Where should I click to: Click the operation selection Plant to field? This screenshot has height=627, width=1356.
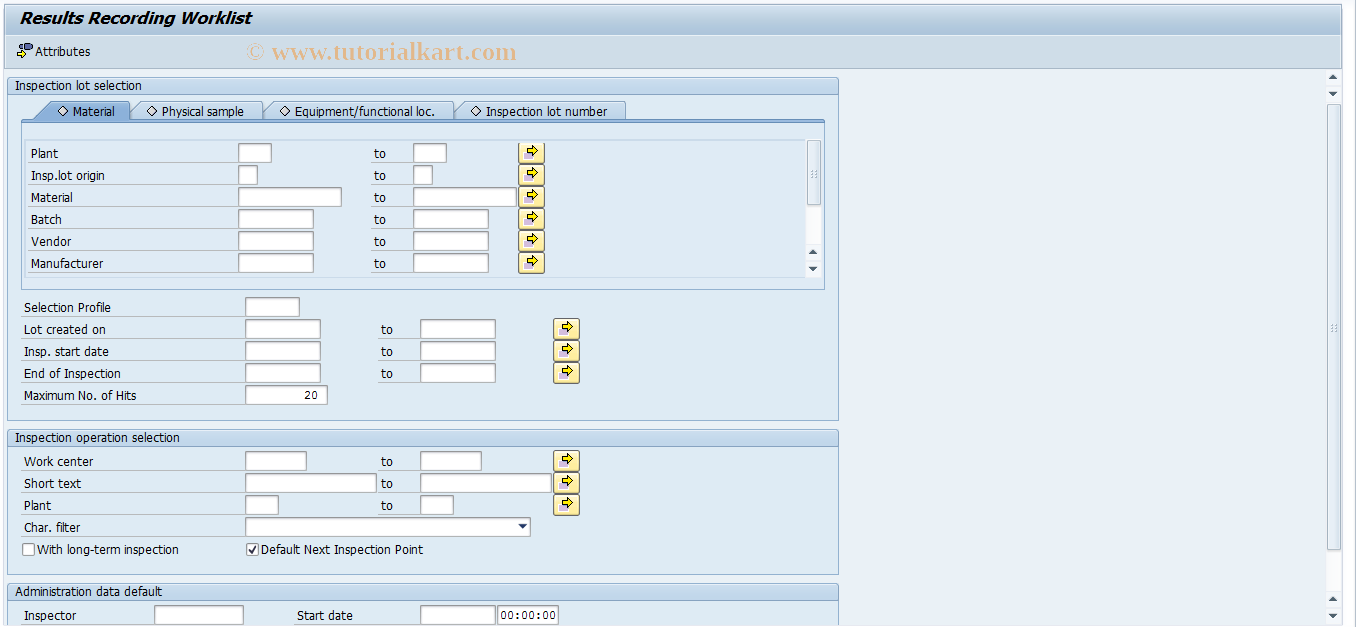pos(437,505)
